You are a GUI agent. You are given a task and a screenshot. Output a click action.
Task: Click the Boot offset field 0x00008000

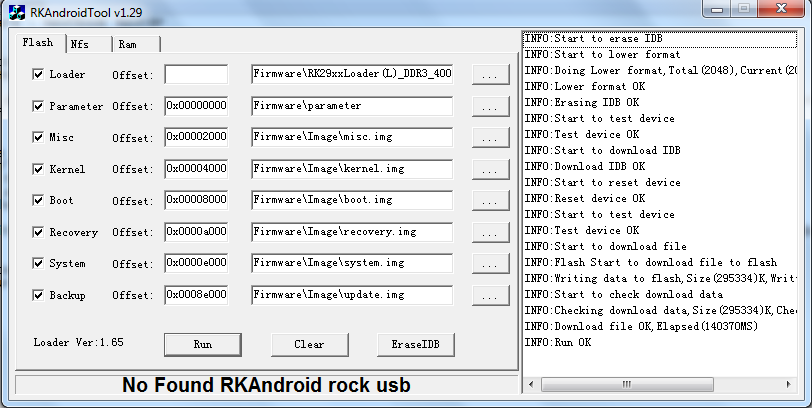[196, 200]
